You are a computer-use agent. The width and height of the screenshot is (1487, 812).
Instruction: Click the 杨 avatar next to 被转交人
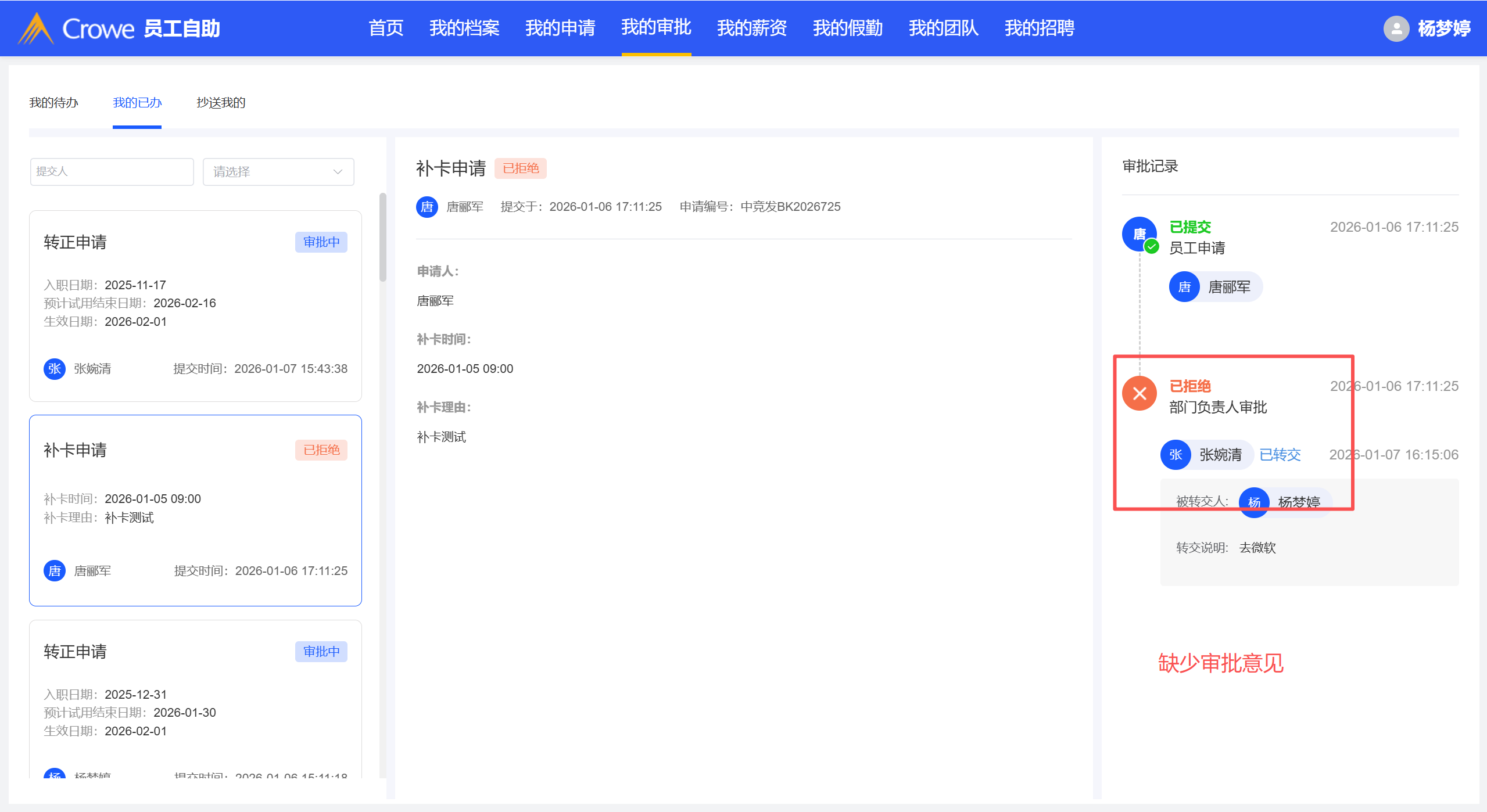tap(1253, 502)
